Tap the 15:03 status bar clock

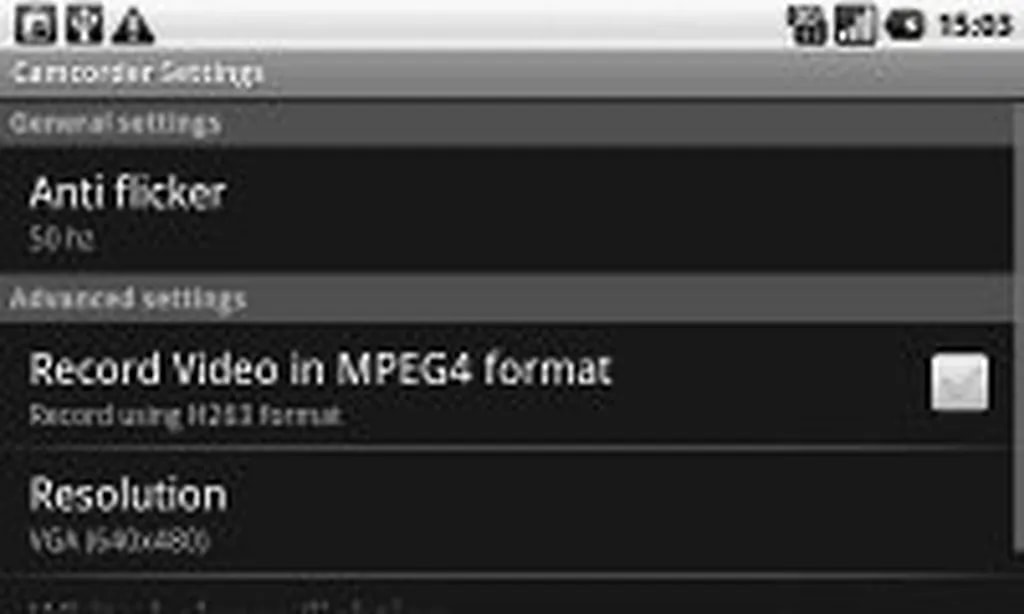pyautogui.click(x=975, y=25)
